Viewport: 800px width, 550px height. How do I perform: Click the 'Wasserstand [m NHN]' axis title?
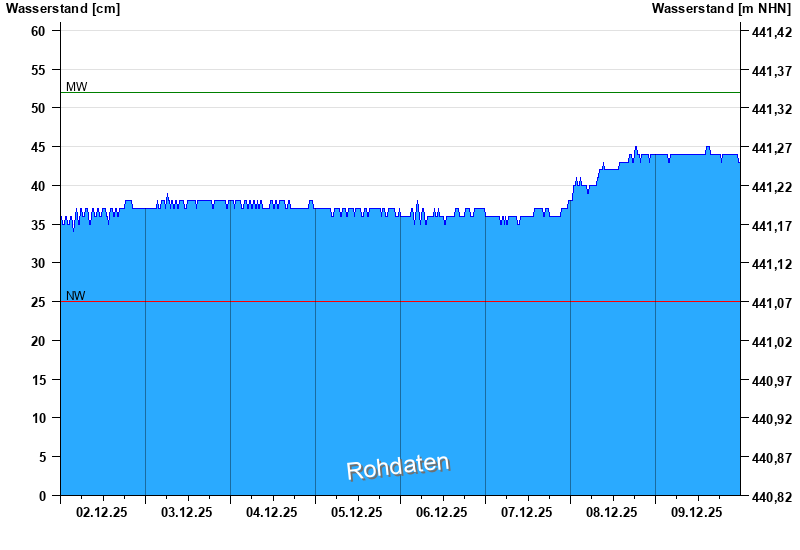(721, 9)
